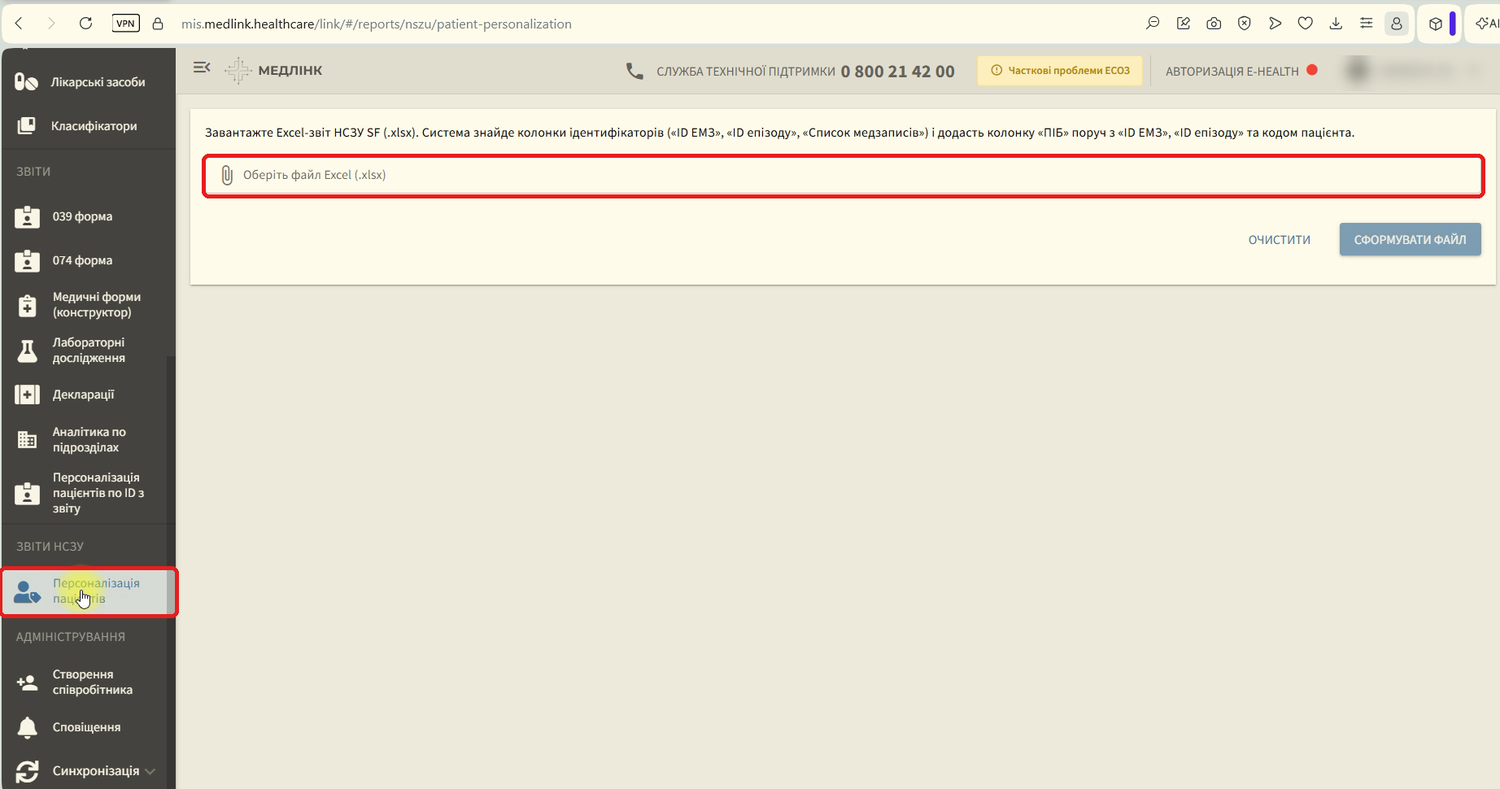The image size is (1500, 789).
Task: Click the support number 0 800 21 42 00
Action: (898, 71)
